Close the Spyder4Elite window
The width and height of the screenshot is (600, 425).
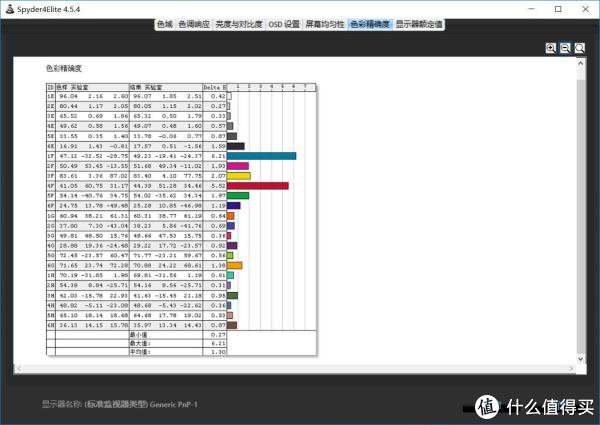tap(585, 9)
